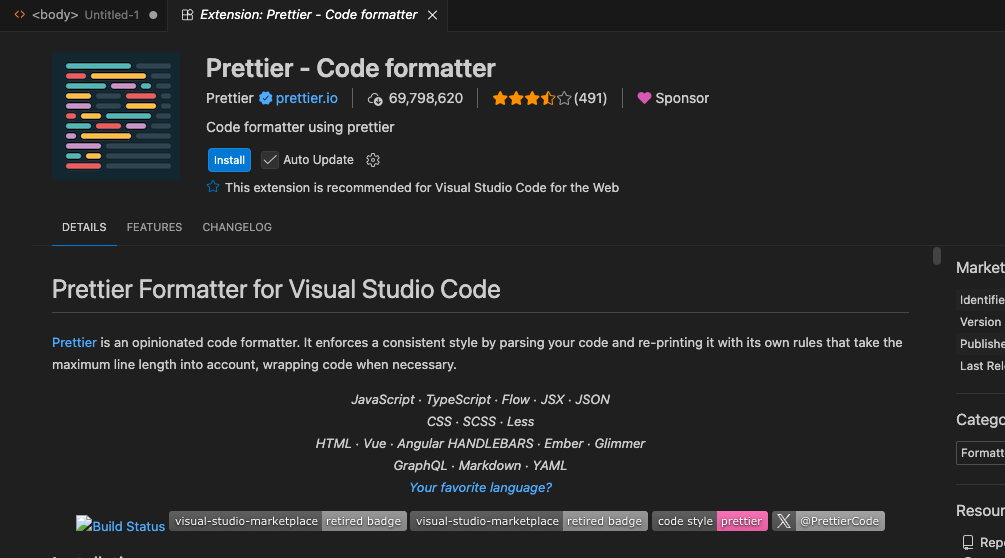Install the Prettier extension

(x=229, y=160)
